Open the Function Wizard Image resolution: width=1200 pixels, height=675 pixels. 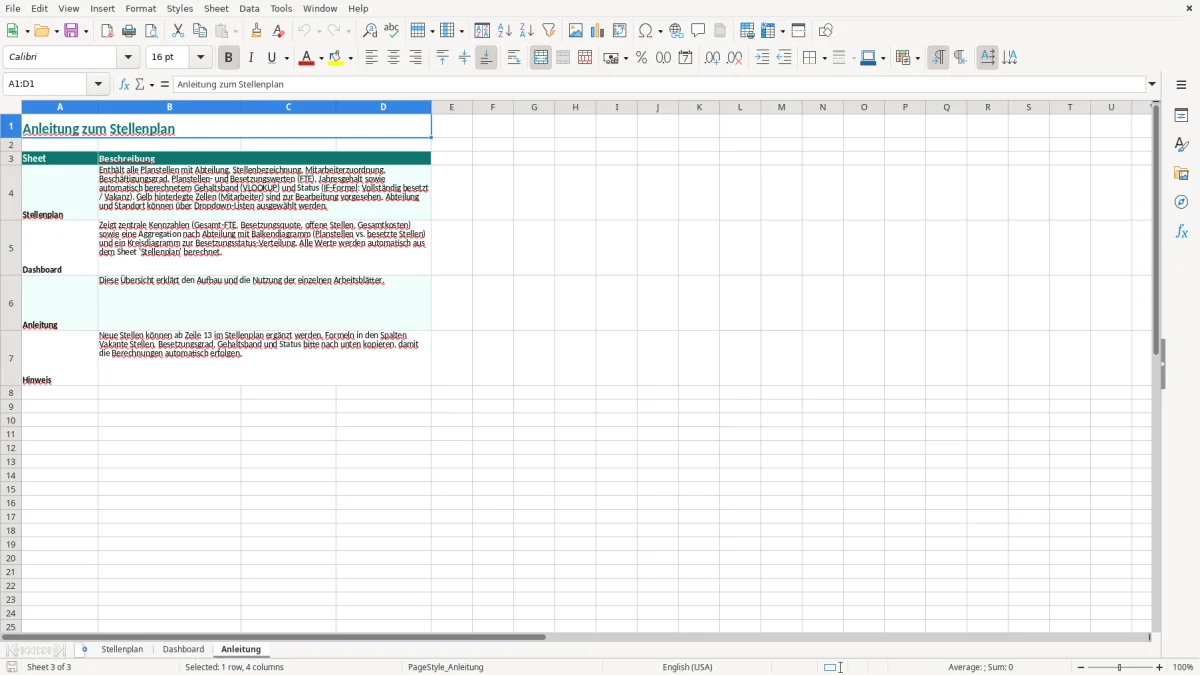124,84
